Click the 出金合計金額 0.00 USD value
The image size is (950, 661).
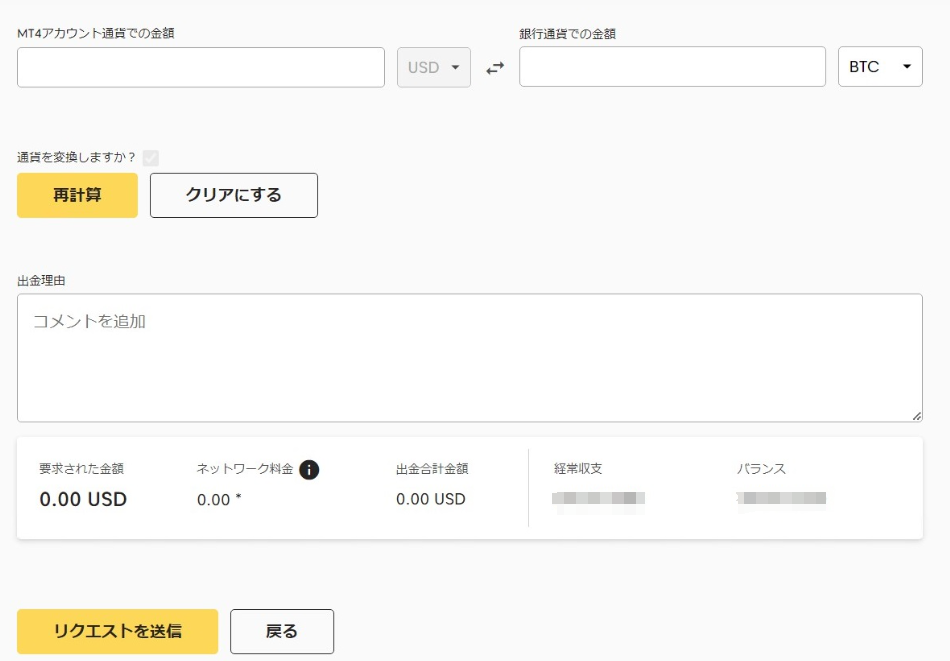[430, 499]
